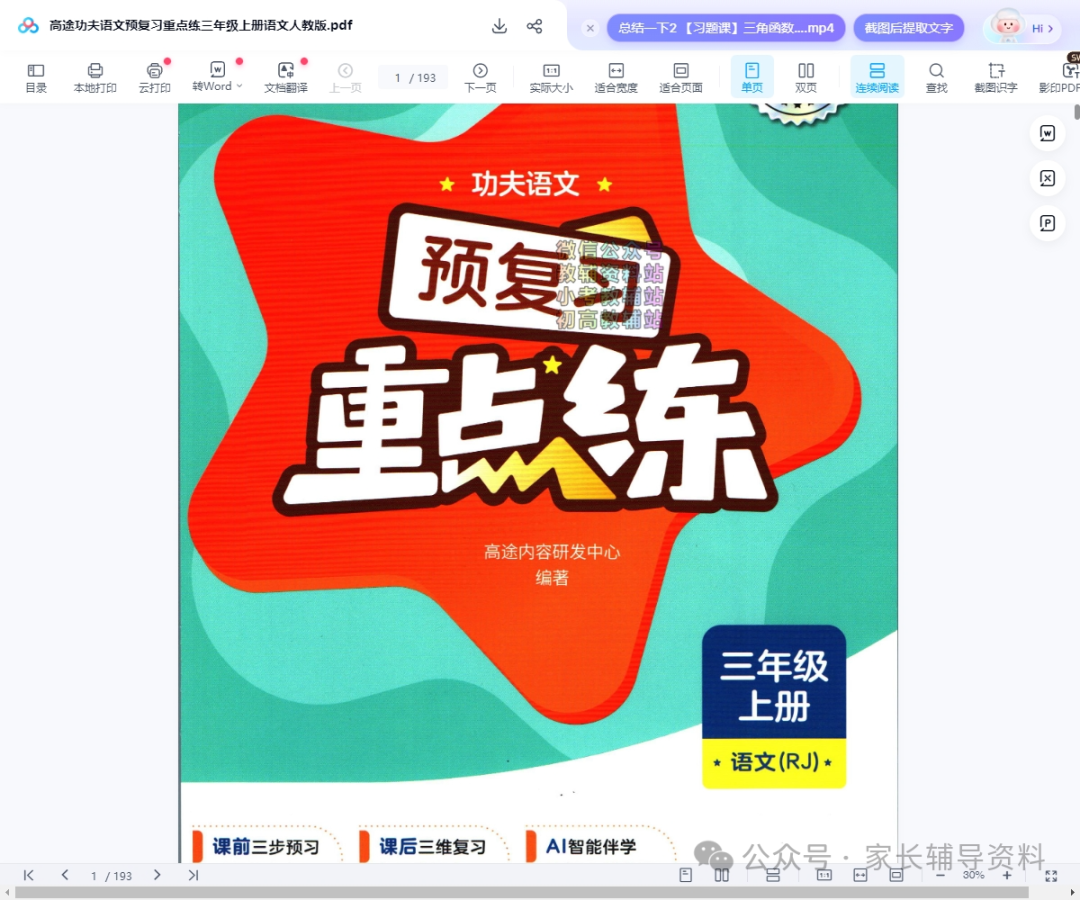Open the 截图后提取文字 tab
1080x900 pixels.
[908, 28]
